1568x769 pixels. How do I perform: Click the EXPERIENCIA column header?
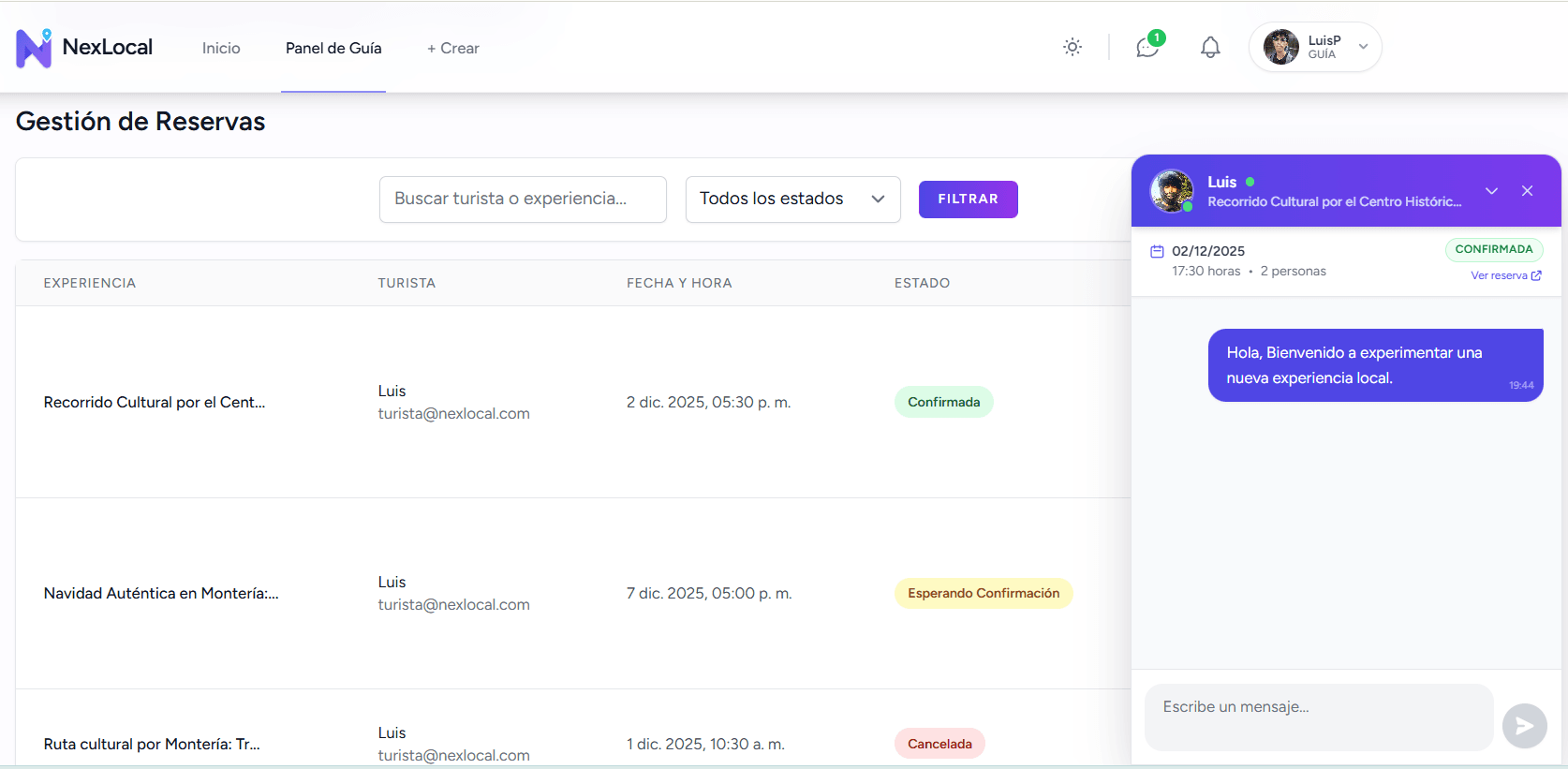[x=90, y=283]
